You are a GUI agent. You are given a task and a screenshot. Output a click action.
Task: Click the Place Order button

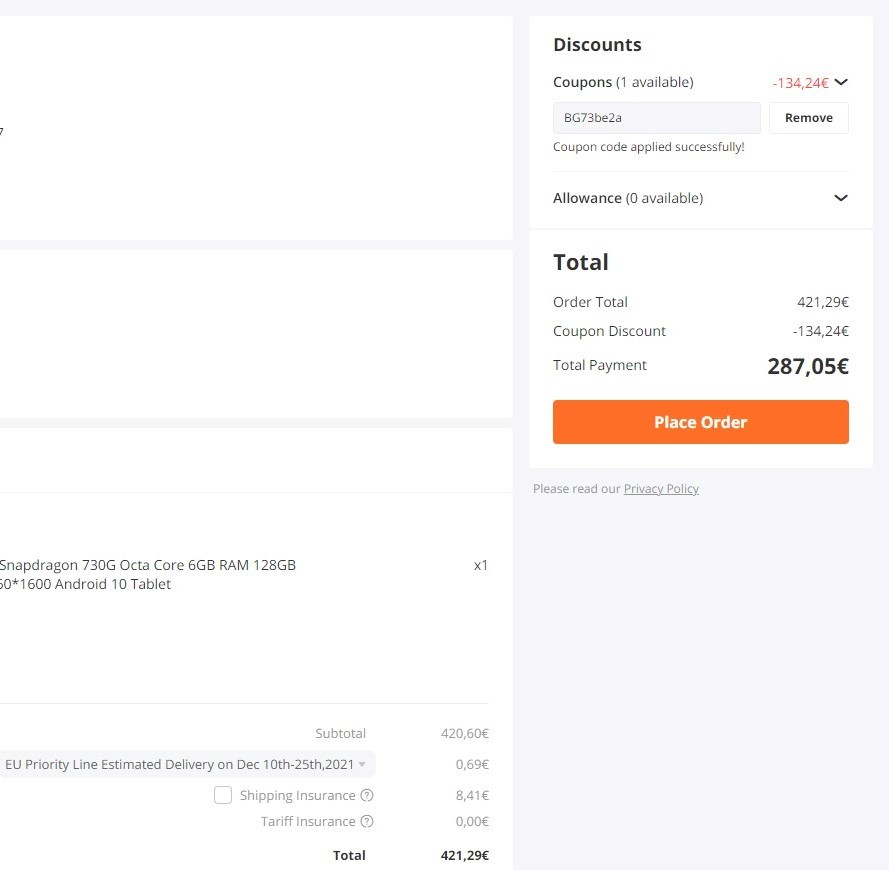point(701,422)
